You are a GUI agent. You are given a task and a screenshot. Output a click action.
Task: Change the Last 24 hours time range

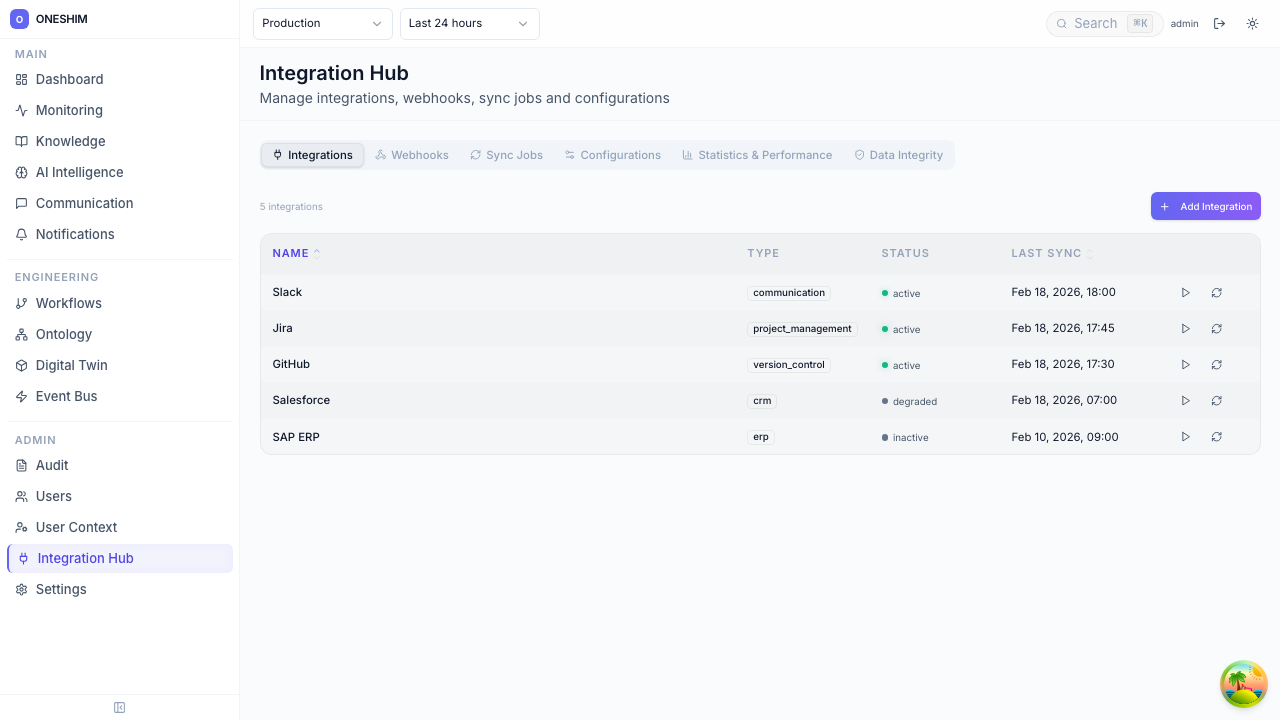coord(469,23)
